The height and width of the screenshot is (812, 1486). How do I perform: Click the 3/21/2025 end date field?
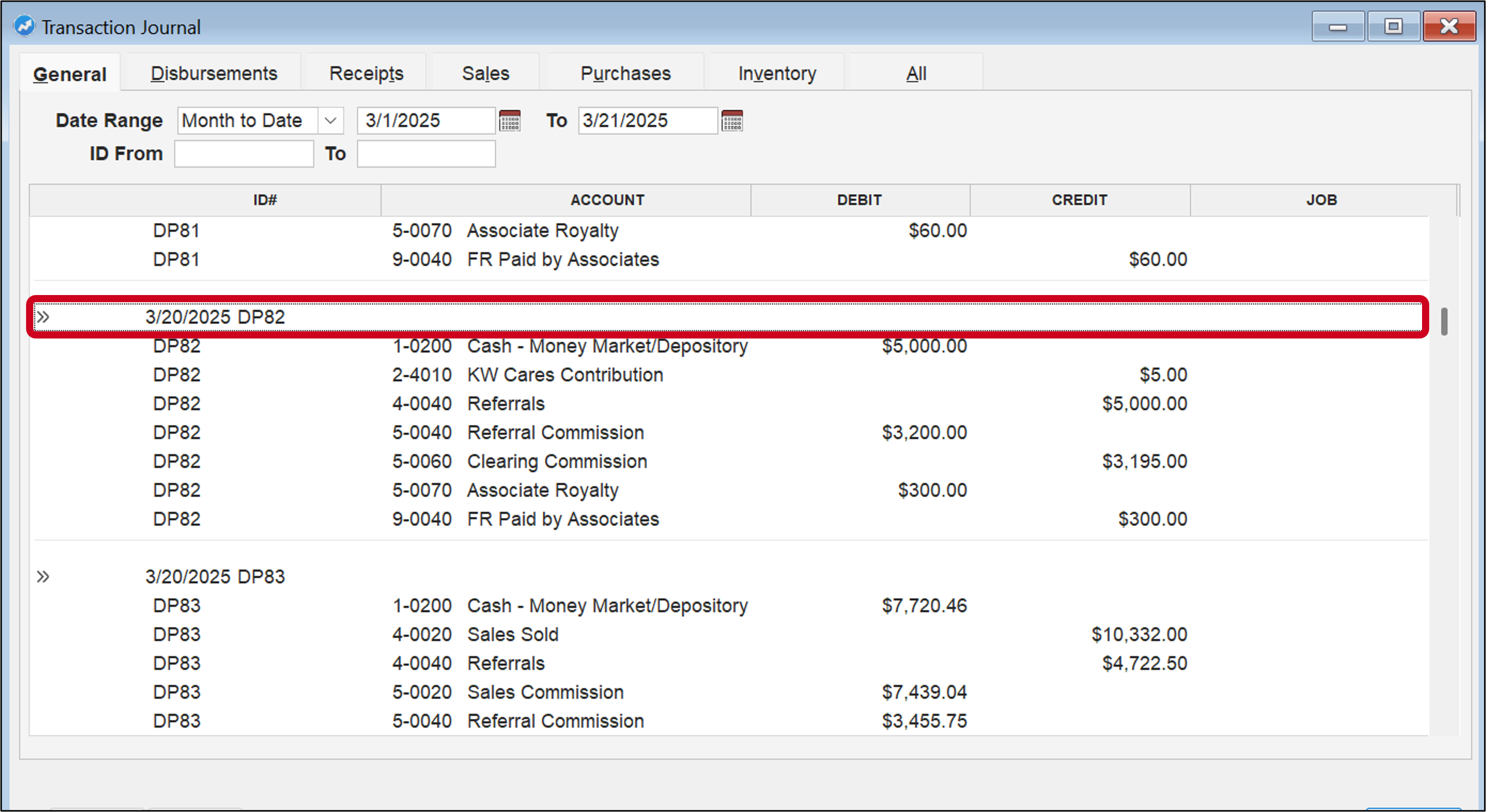pyautogui.click(x=648, y=121)
